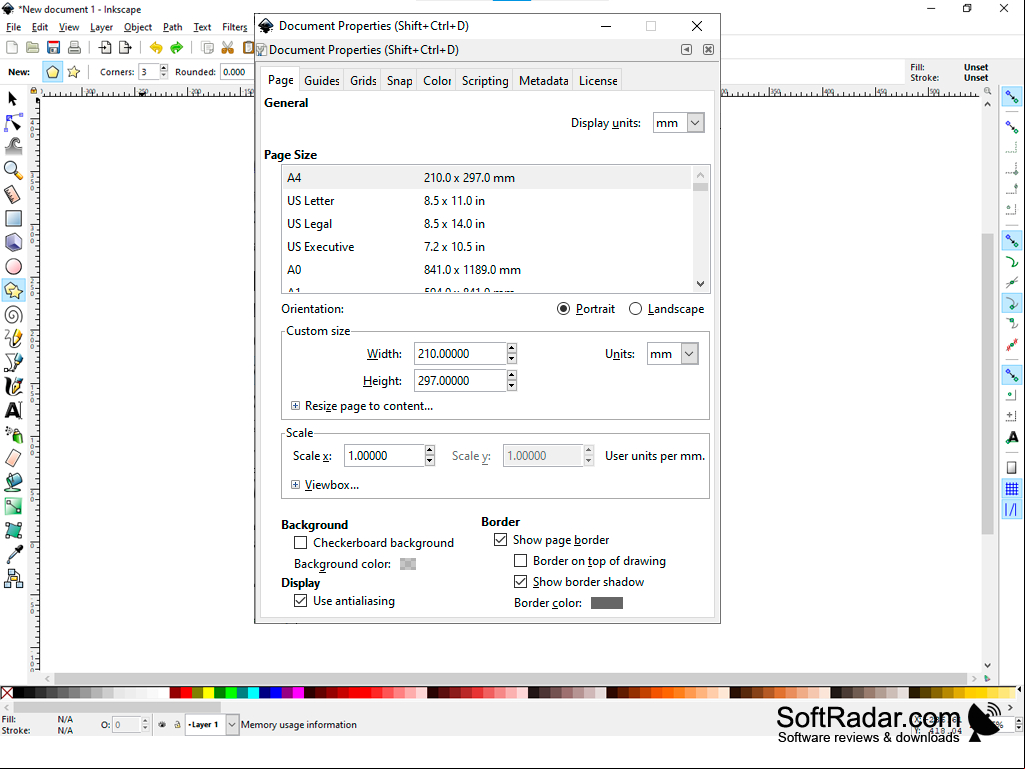Select US Letter page size
The image size is (1025, 769).
pos(487,201)
